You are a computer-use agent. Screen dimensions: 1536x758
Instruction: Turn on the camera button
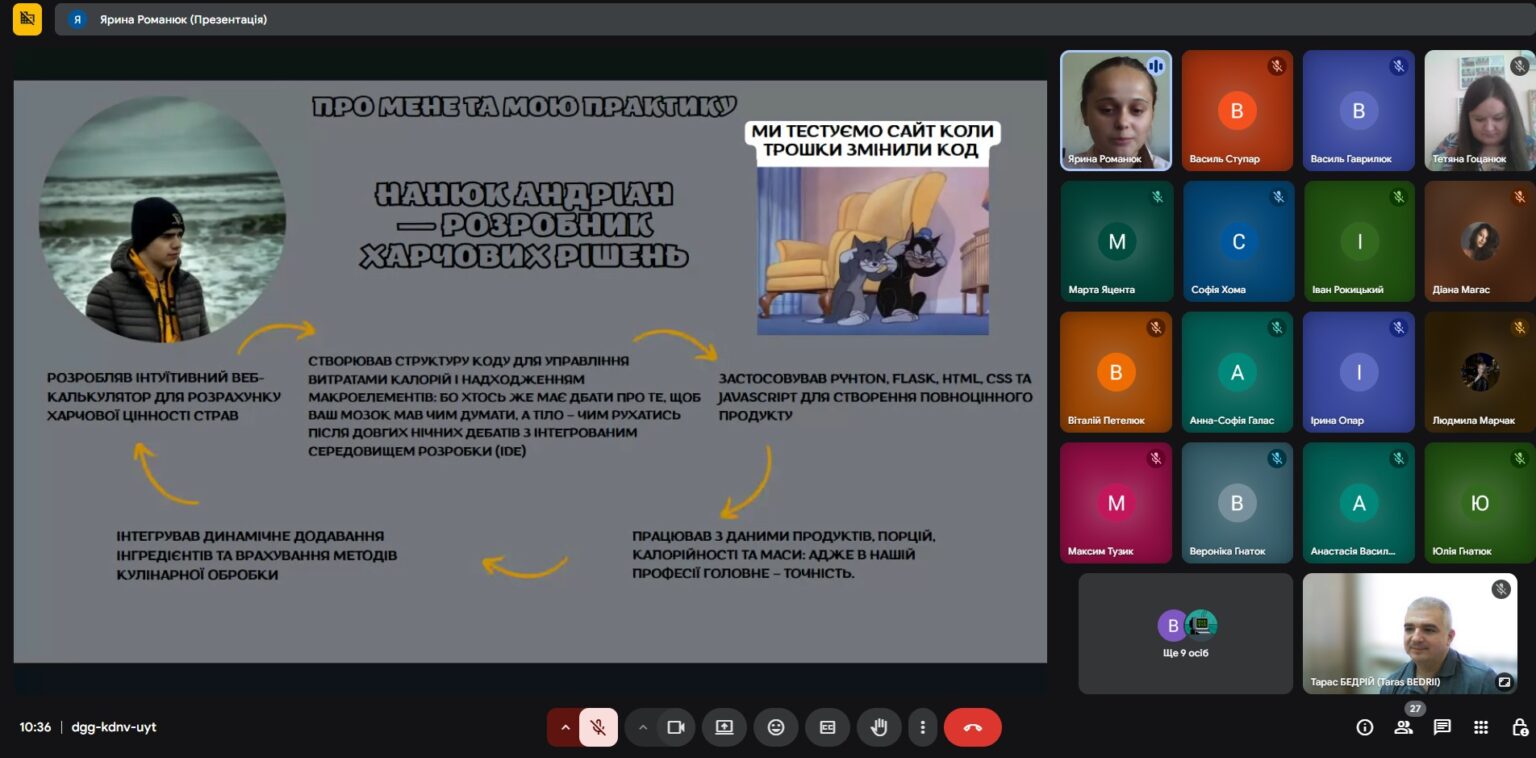[676, 727]
